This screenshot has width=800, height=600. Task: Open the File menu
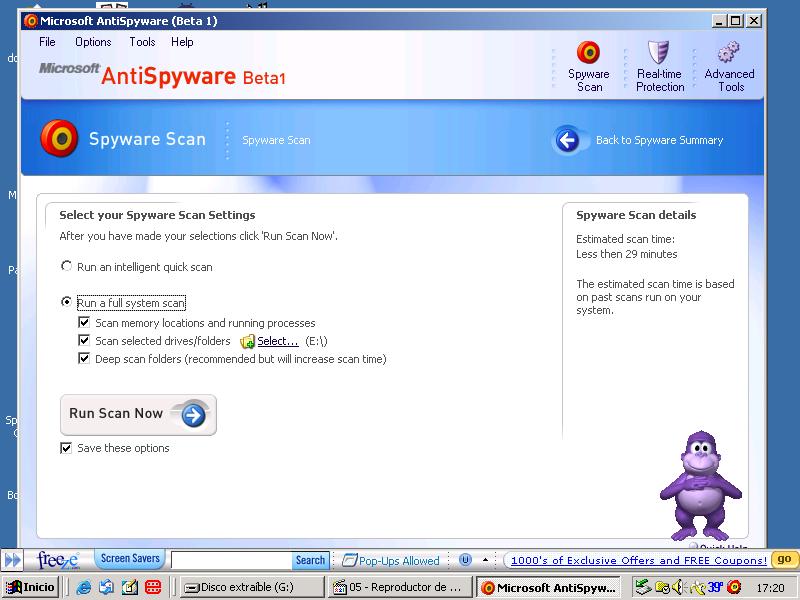pyautogui.click(x=47, y=42)
